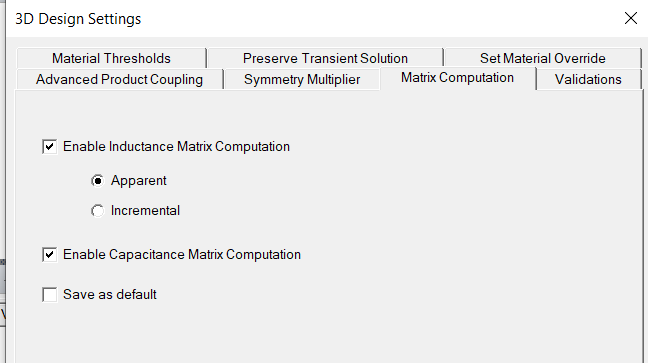648x363 pixels.
Task: Open the Preserve Transient Solution tab
Action: point(325,58)
